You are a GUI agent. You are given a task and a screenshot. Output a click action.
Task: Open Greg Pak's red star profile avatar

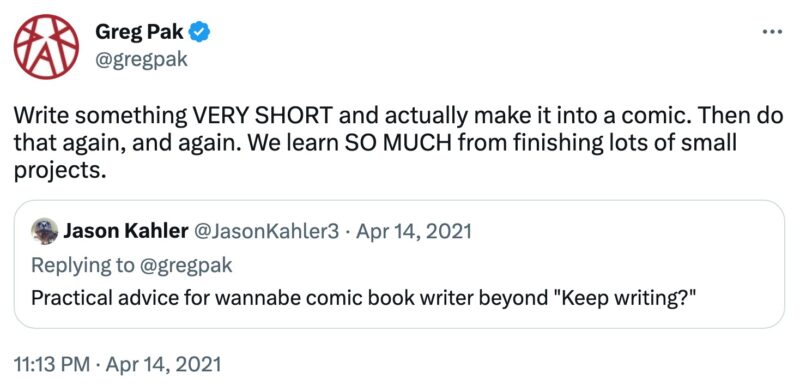46,46
